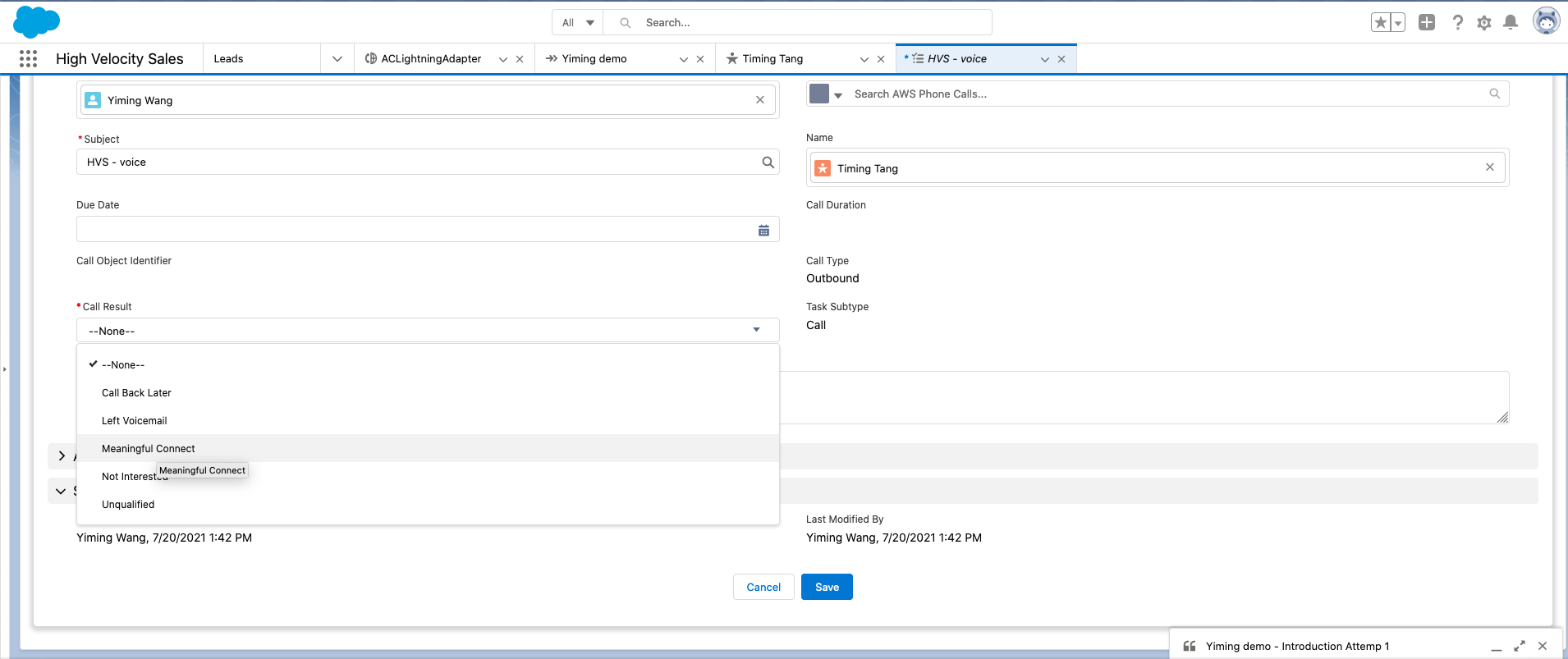
Task: Click inside the comments text area
Action: point(1144,397)
